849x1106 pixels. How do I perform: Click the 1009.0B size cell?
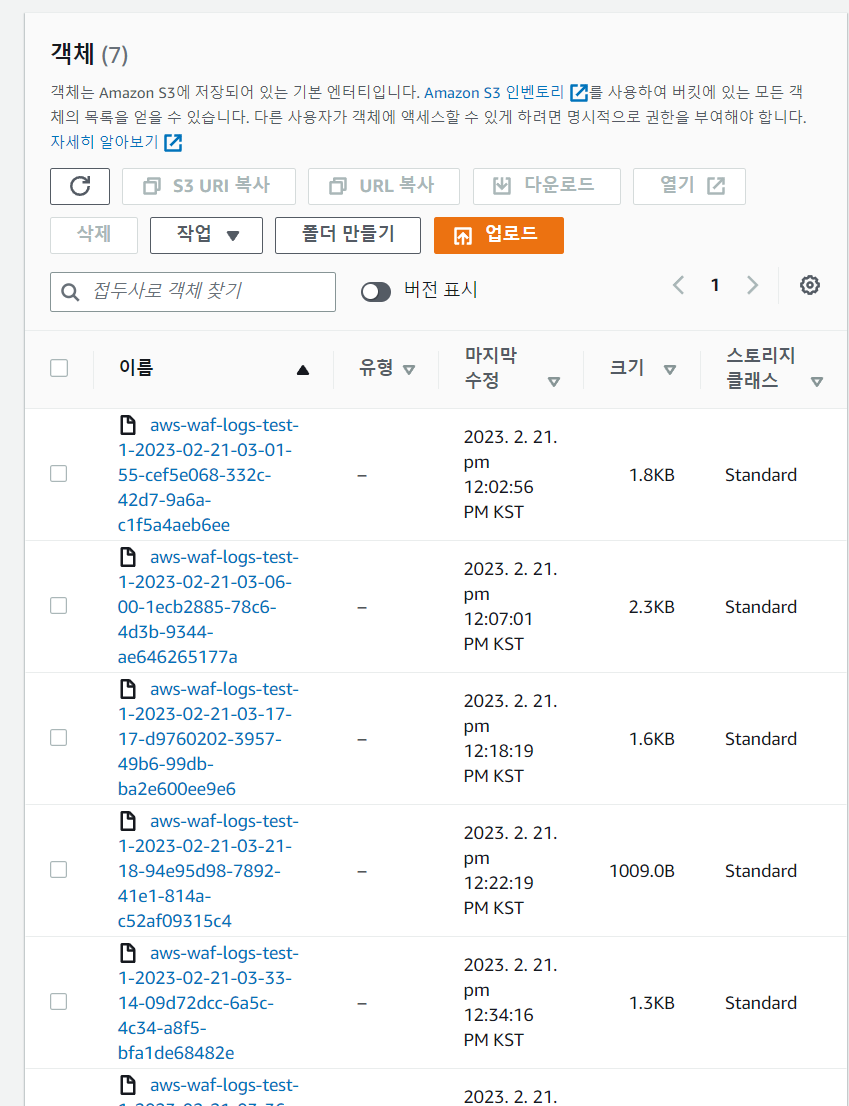pyautogui.click(x=642, y=871)
